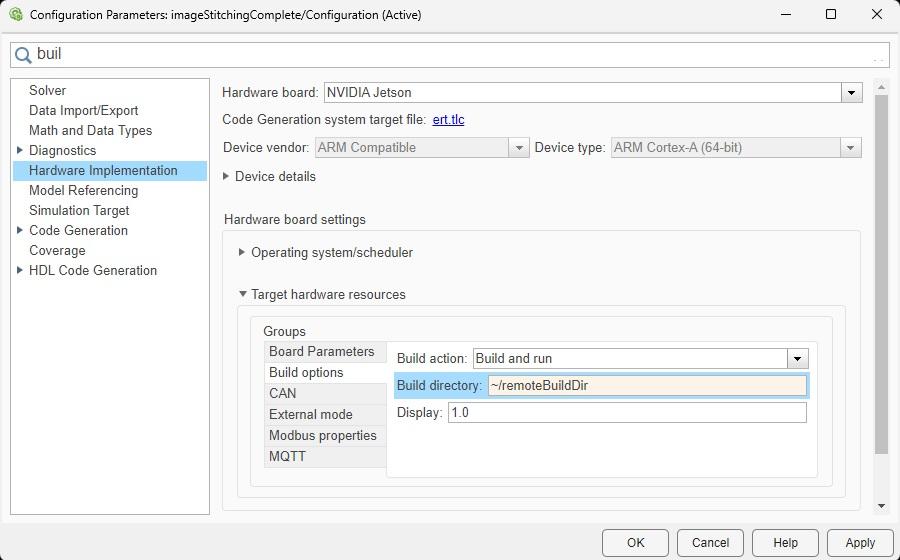The image size is (900, 560).
Task: Maximize the Configuration Parameters window
Action: click(x=831, y=14)
